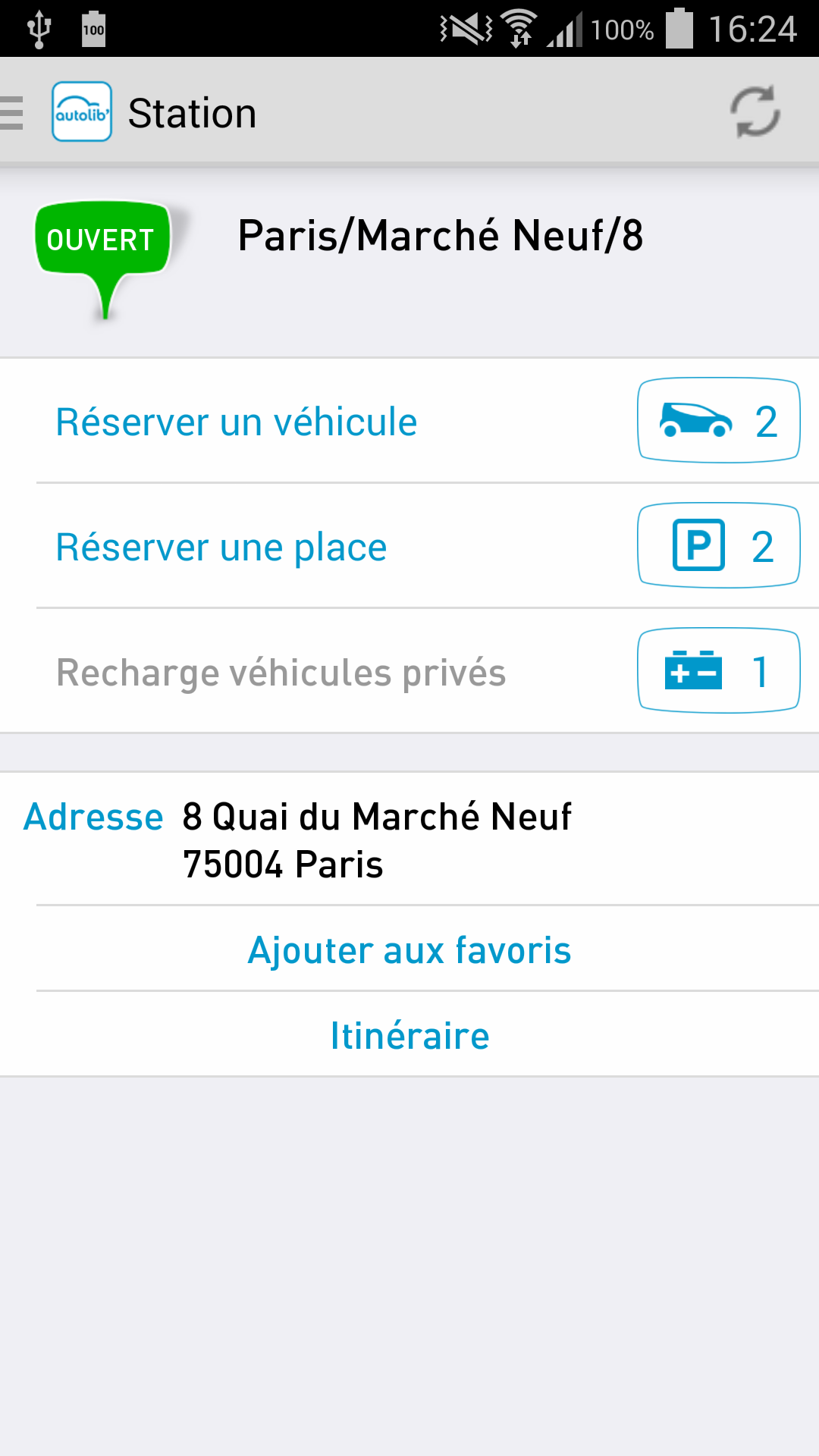
Task: Tap the USB connection status icon
Action: pos(39,30)
